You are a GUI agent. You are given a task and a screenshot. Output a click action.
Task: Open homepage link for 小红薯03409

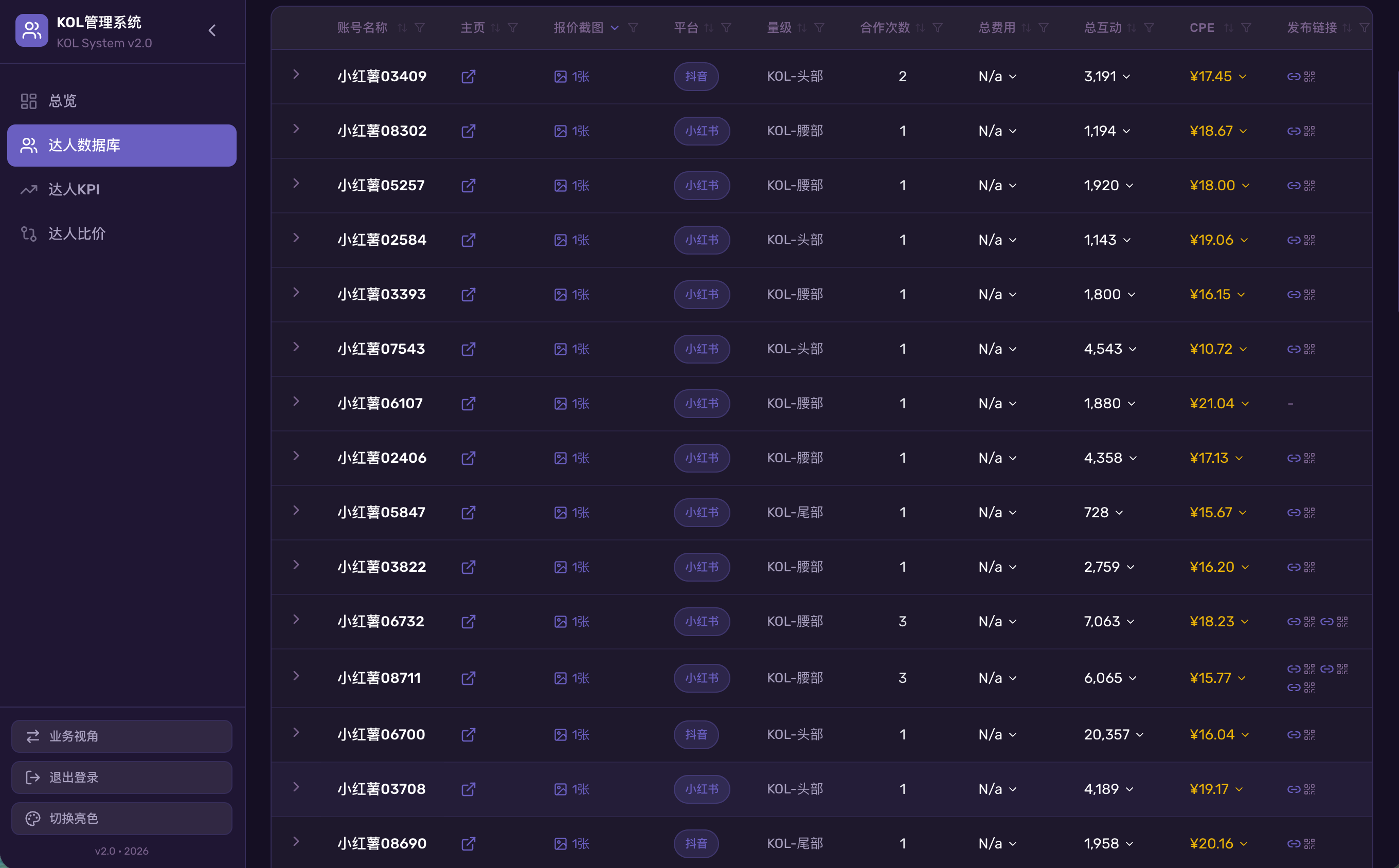click(468, 76)
